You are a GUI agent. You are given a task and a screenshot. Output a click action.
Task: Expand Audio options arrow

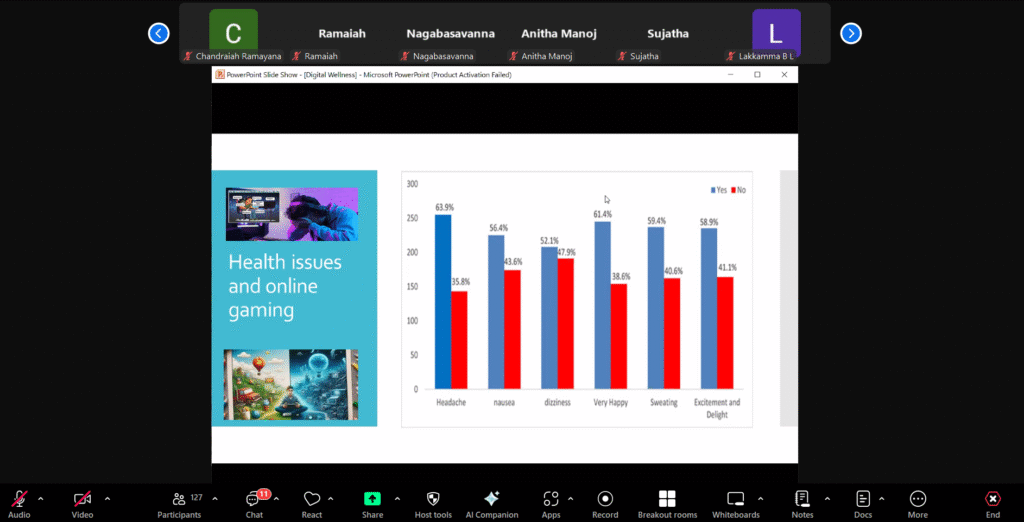click(x=41, y=497)
